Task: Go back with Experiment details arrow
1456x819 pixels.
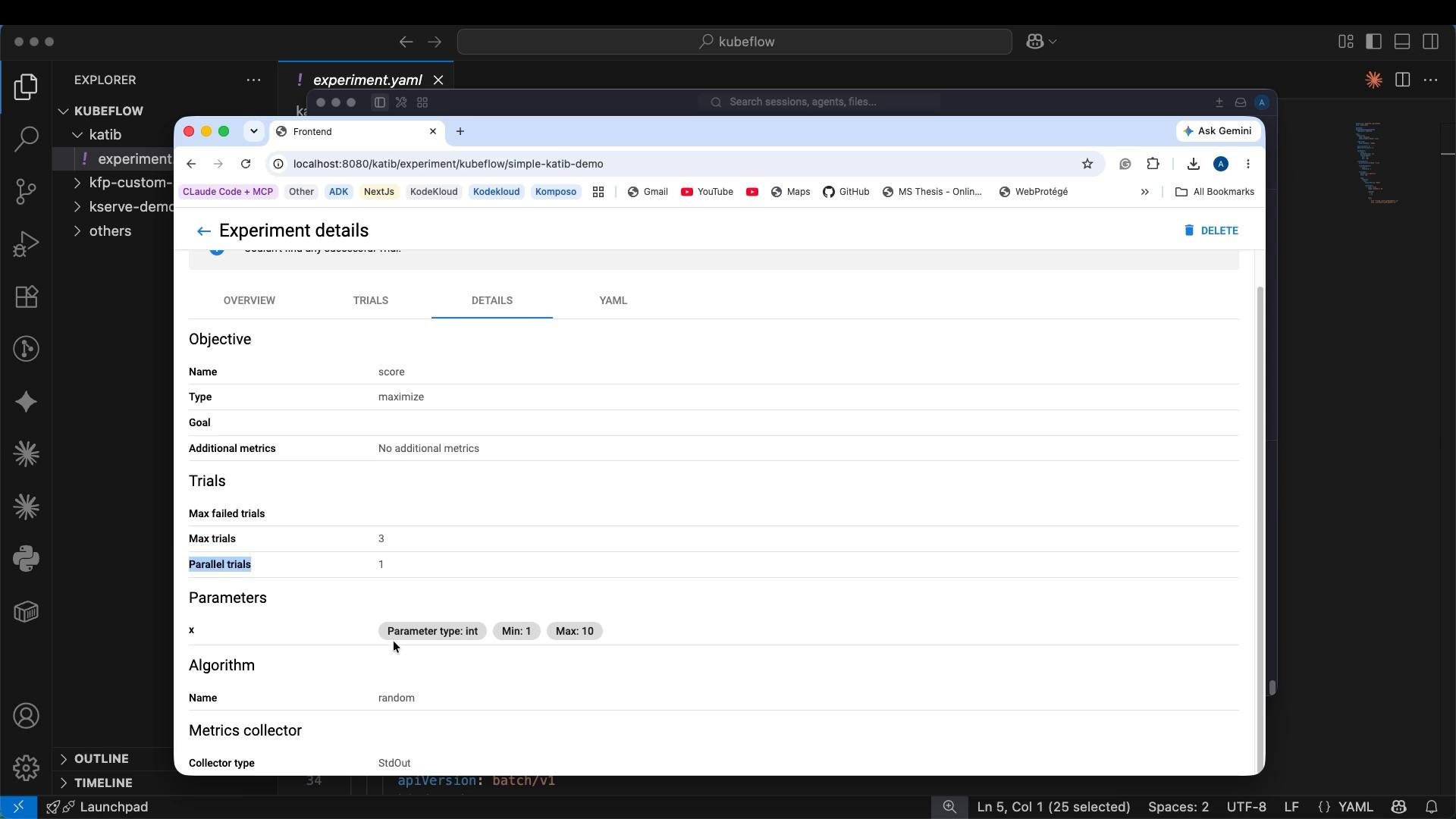Action: [203, 231]
